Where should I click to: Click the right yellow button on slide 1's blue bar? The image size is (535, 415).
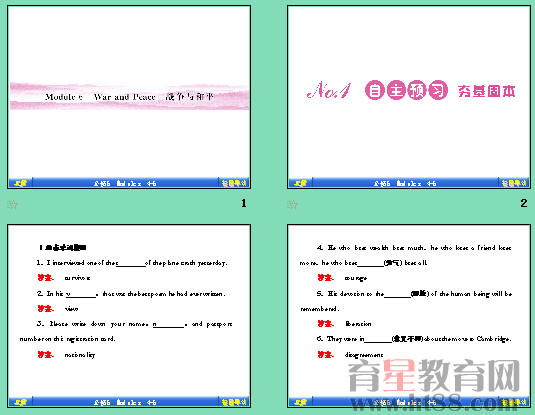[x=234, y=183]
